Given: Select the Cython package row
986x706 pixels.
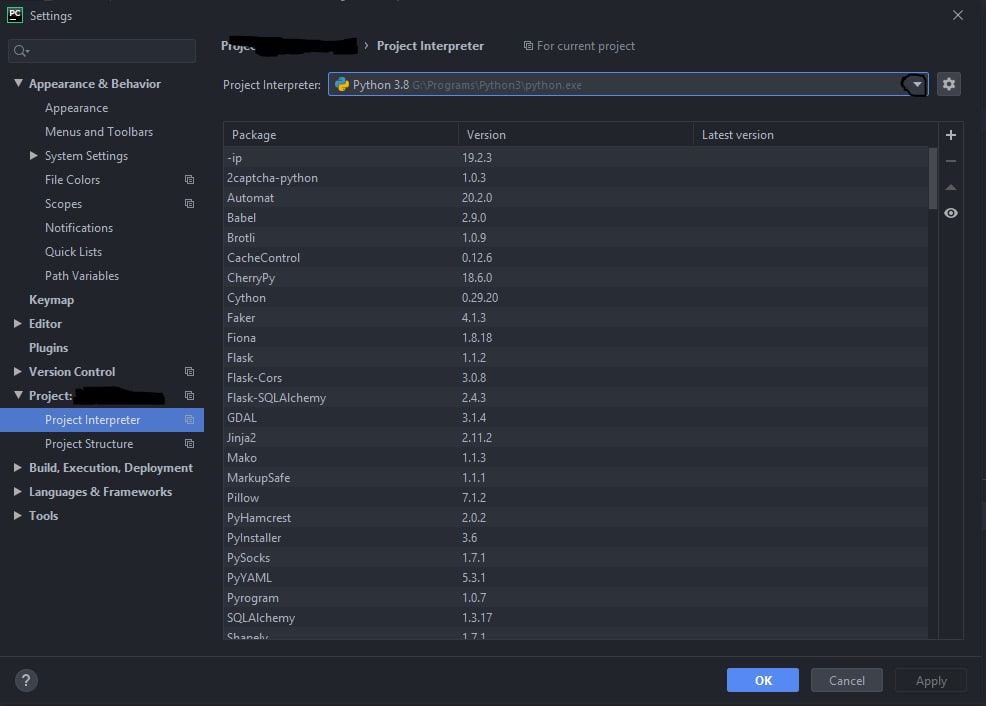Looking at the screenshot, I should [x=575, y=298].
